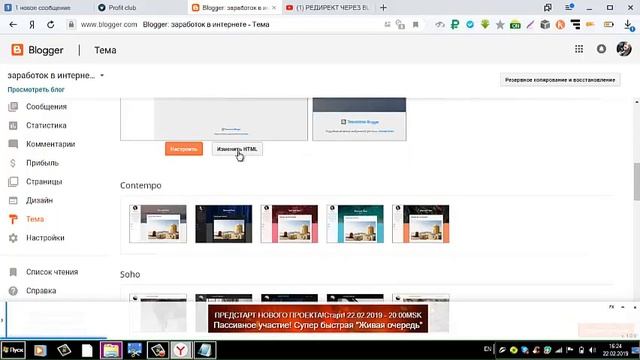Click the bookmark icon in address bar

[416, 24]
